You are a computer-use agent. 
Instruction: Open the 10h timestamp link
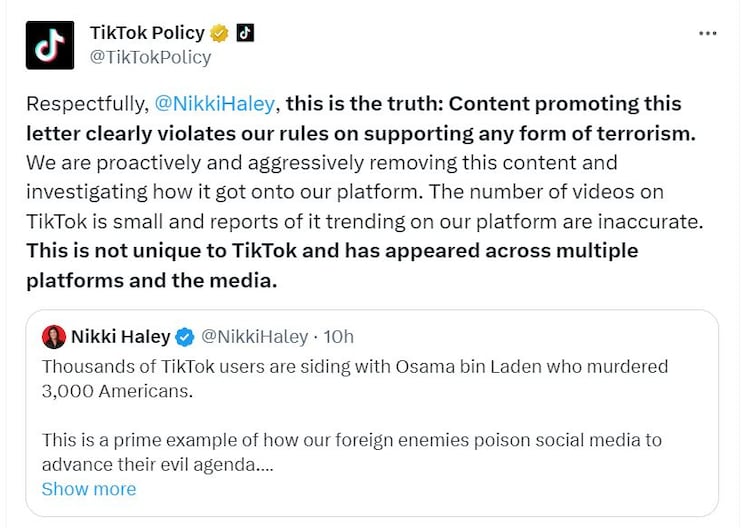(x=340, y=336)
